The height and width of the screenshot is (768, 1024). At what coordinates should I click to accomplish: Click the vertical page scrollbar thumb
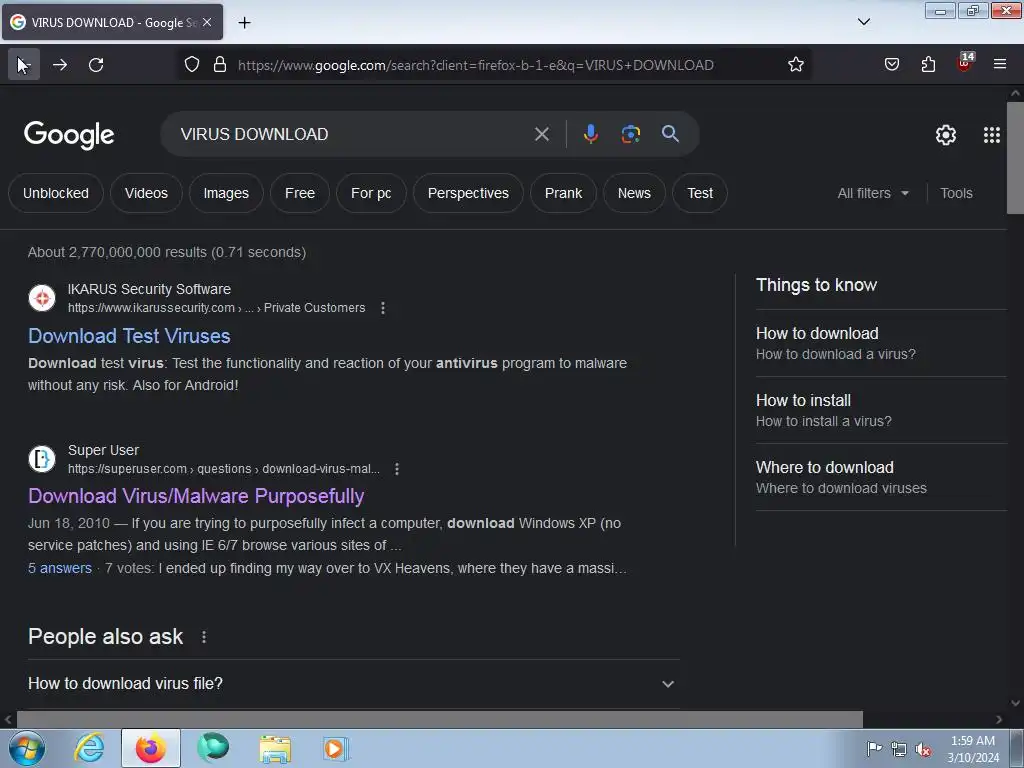coord(1015,157)
